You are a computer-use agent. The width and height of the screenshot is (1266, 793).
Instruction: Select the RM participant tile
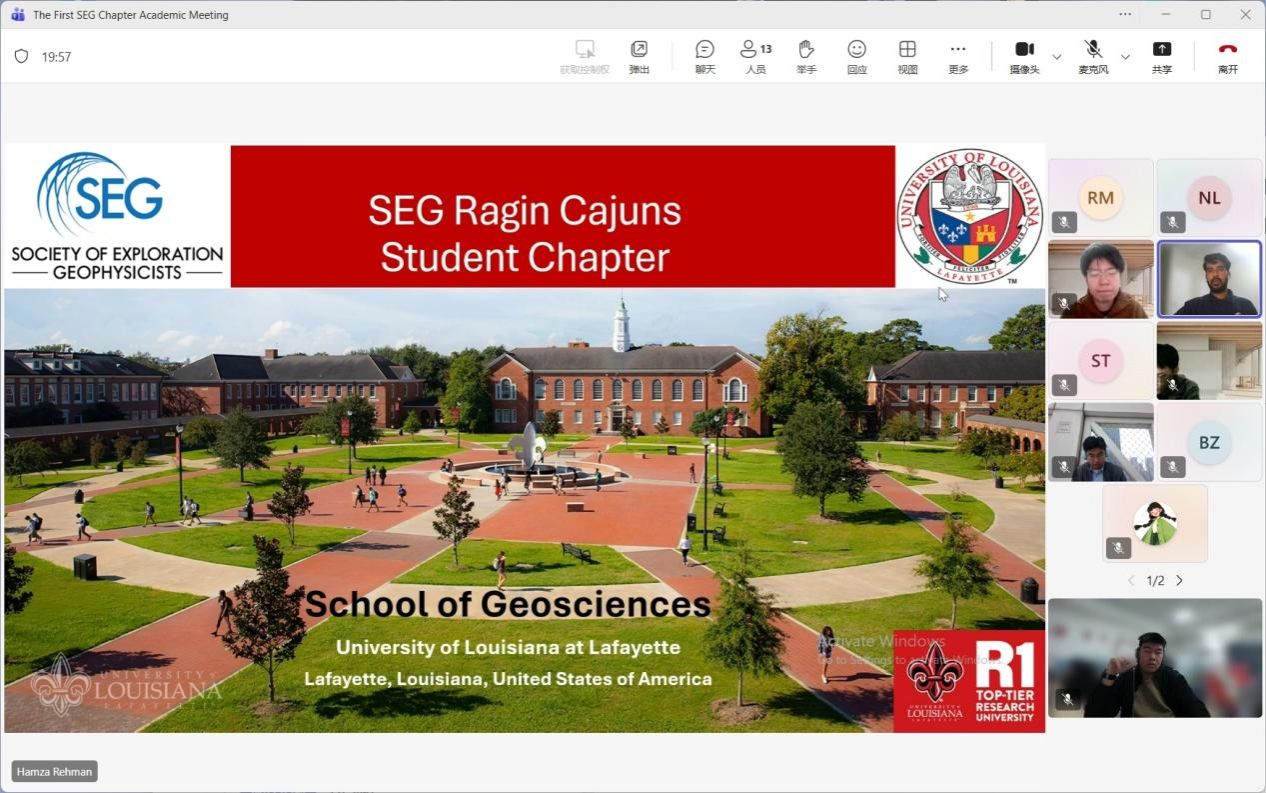[x=1100, y=198]
